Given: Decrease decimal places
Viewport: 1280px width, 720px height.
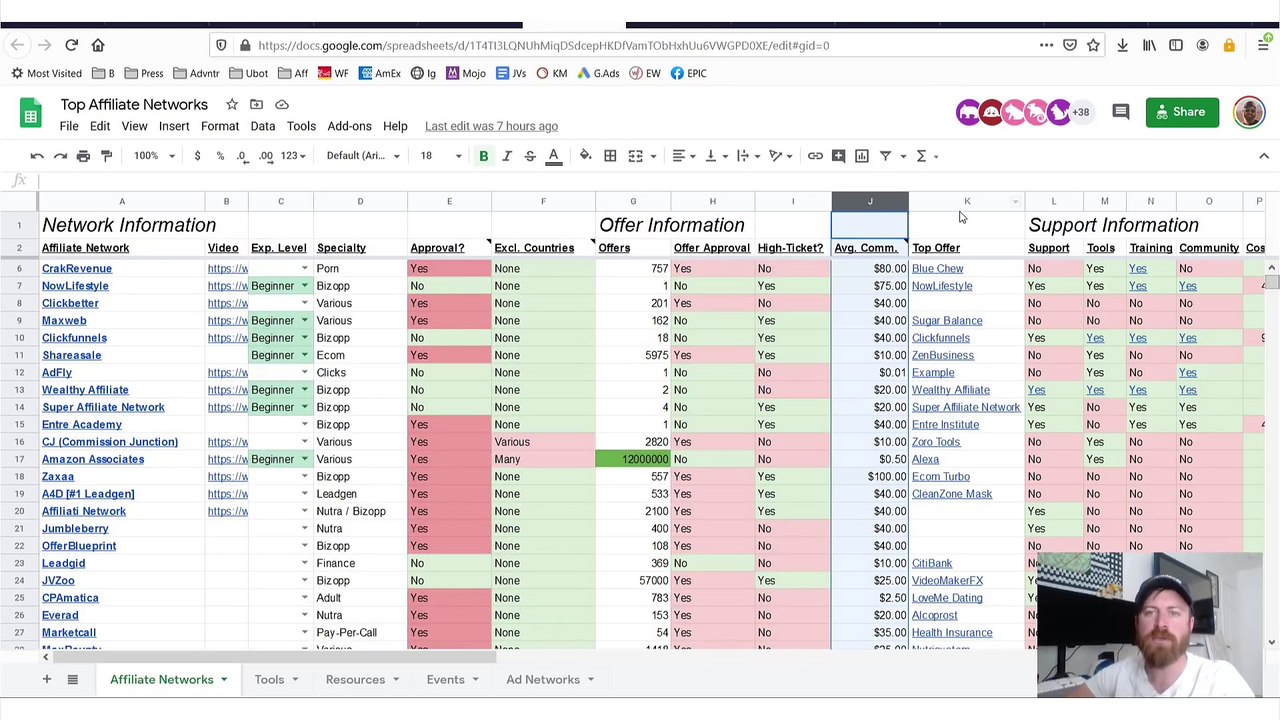Looking at the screenshot, I should (x=242, y=156).
